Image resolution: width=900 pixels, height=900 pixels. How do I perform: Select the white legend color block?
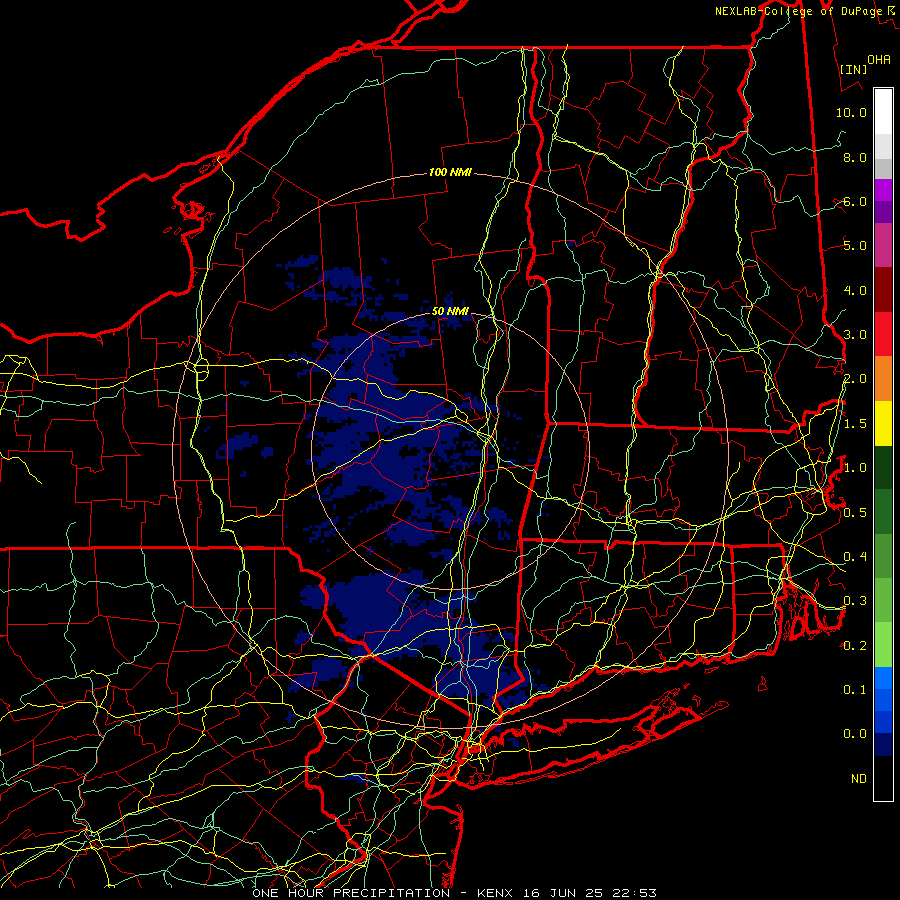(883, 112)
